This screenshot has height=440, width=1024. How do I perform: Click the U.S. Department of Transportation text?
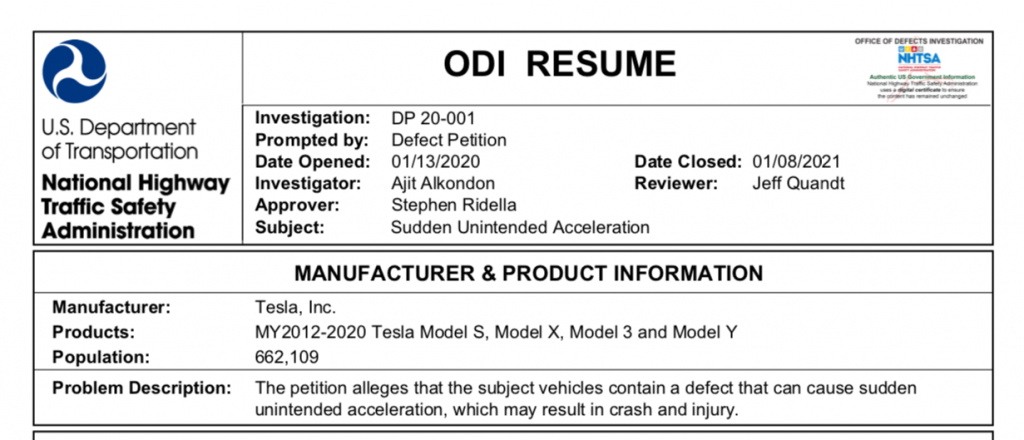[120, 139]
